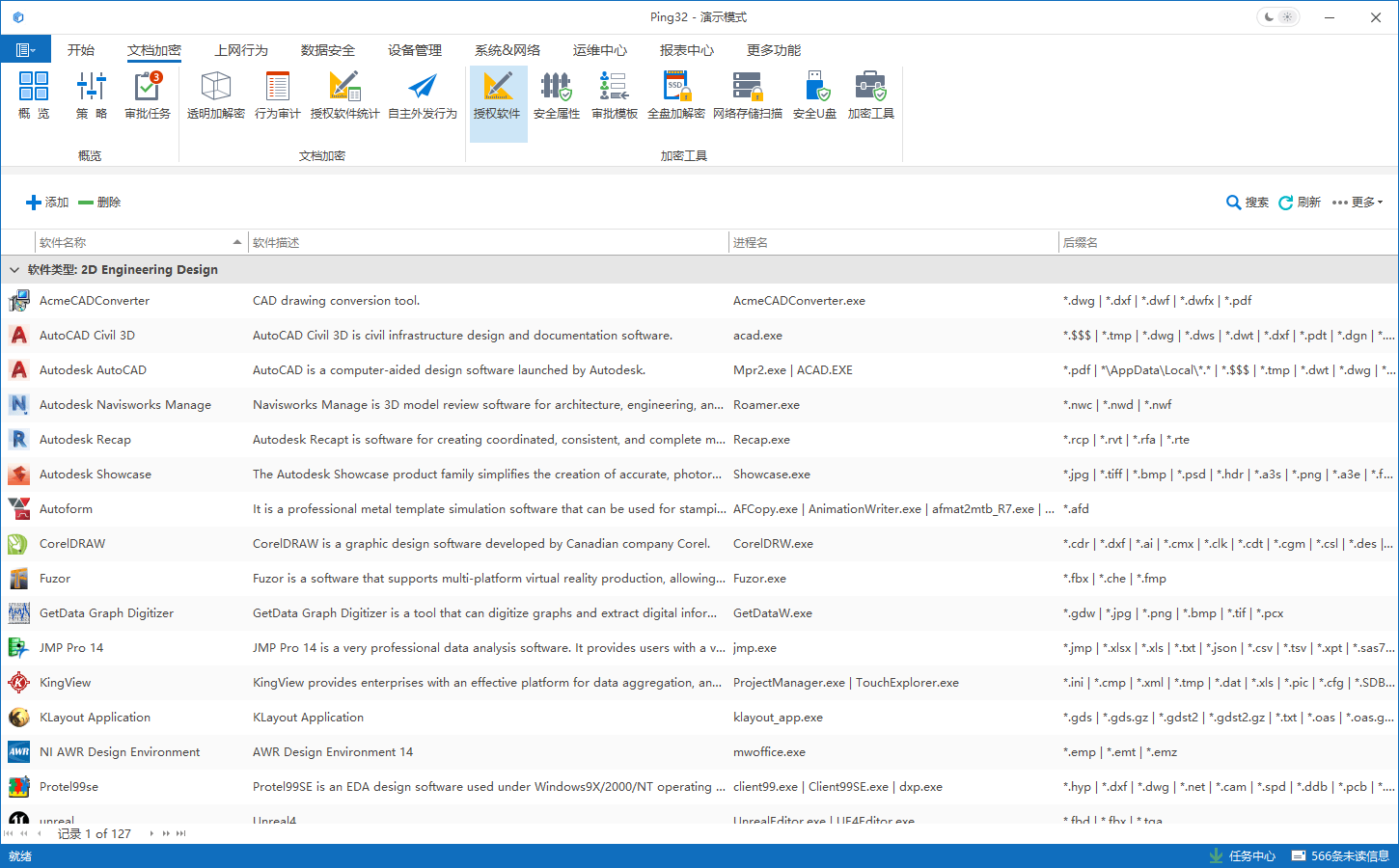Toggle the dark/light theme switch
Viewport: 1399px width, 868px height.
pos(1278,17)
